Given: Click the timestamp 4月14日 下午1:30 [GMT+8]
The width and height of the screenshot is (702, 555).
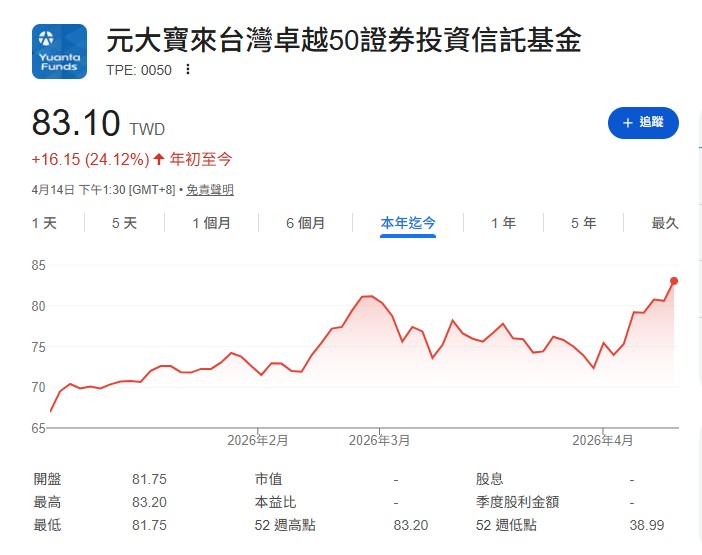Looking at the screenshot, I should point(103,190).
